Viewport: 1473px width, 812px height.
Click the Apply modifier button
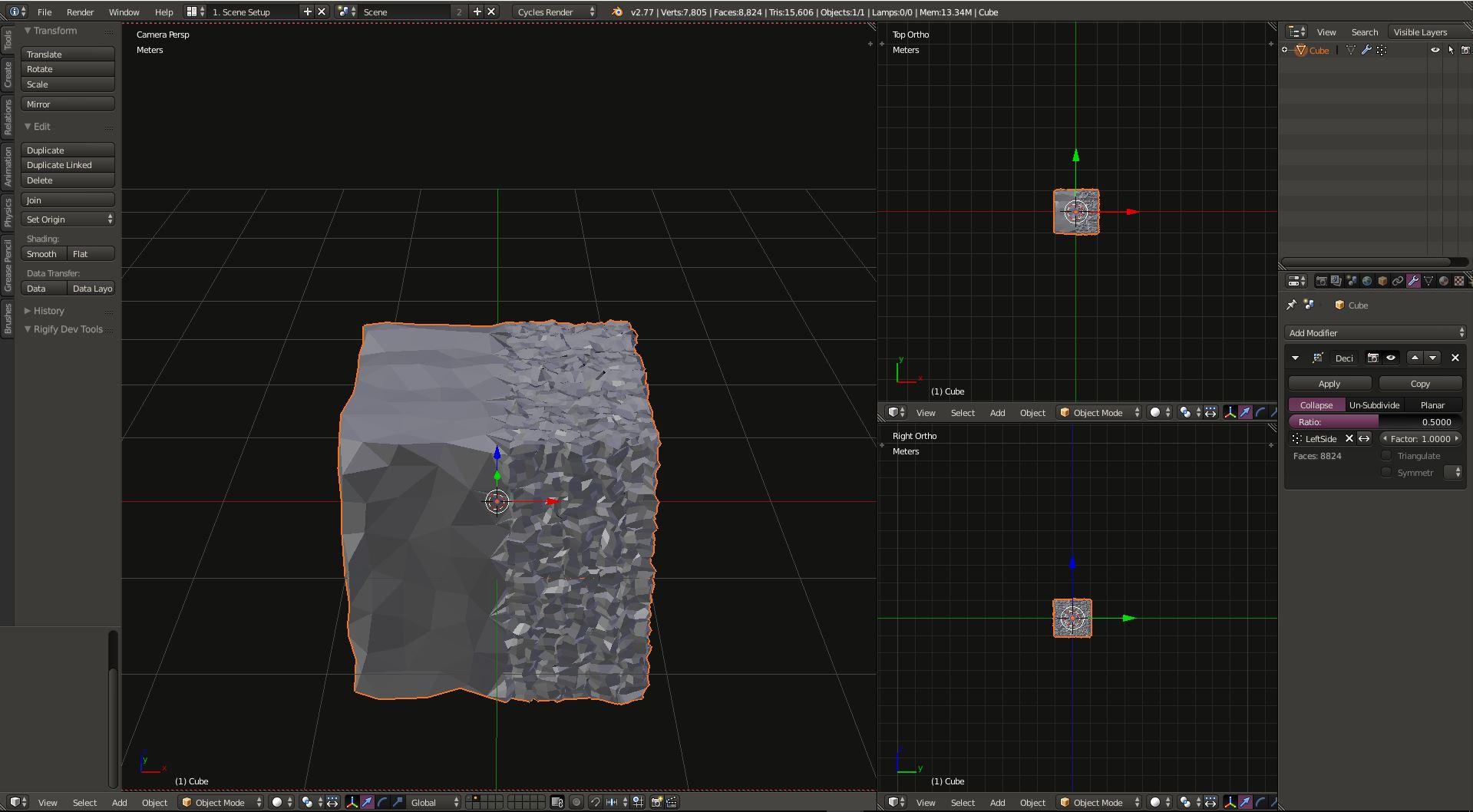click(x=1329, y=384)
